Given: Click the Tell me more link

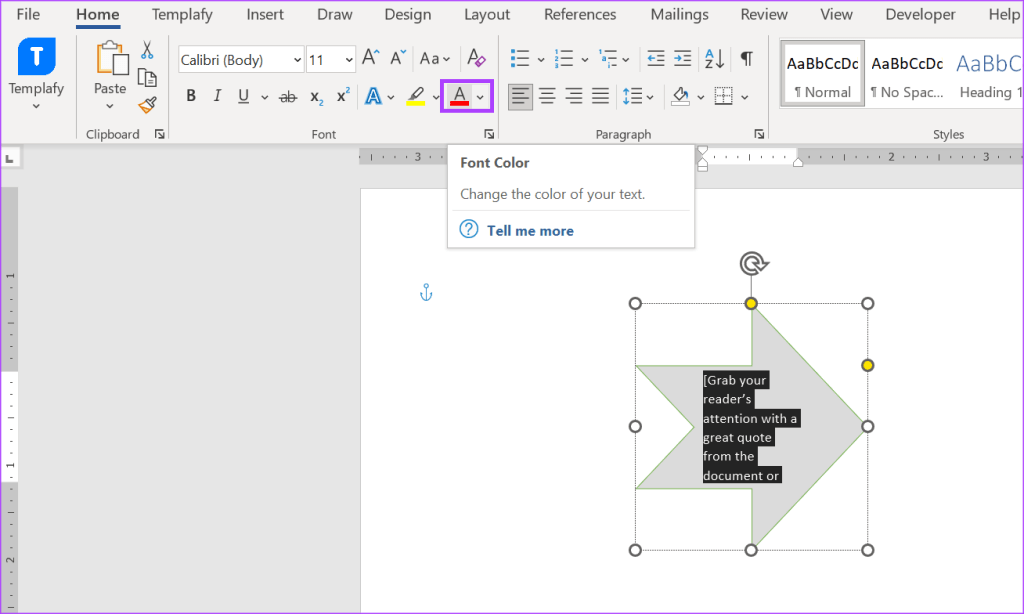Looking at the screenshot, I should click(x=529, y=230).
